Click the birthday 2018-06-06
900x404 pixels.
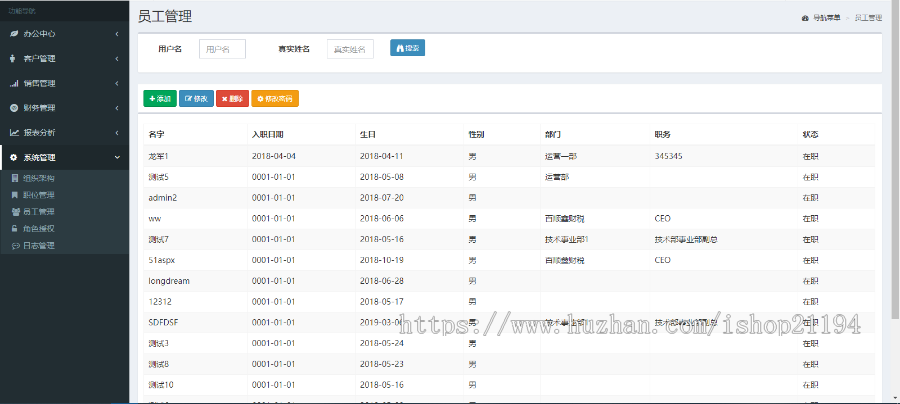point(382,219)
